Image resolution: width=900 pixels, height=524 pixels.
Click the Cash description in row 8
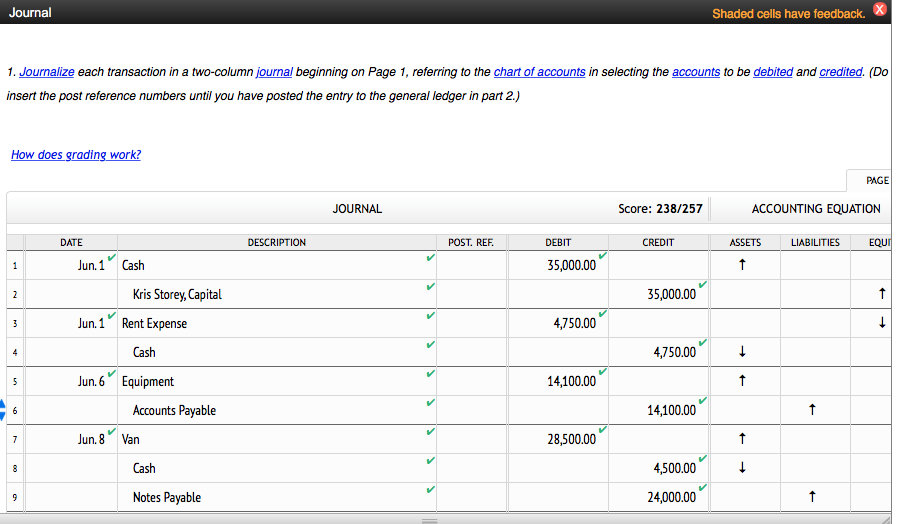tap(277, 468)
